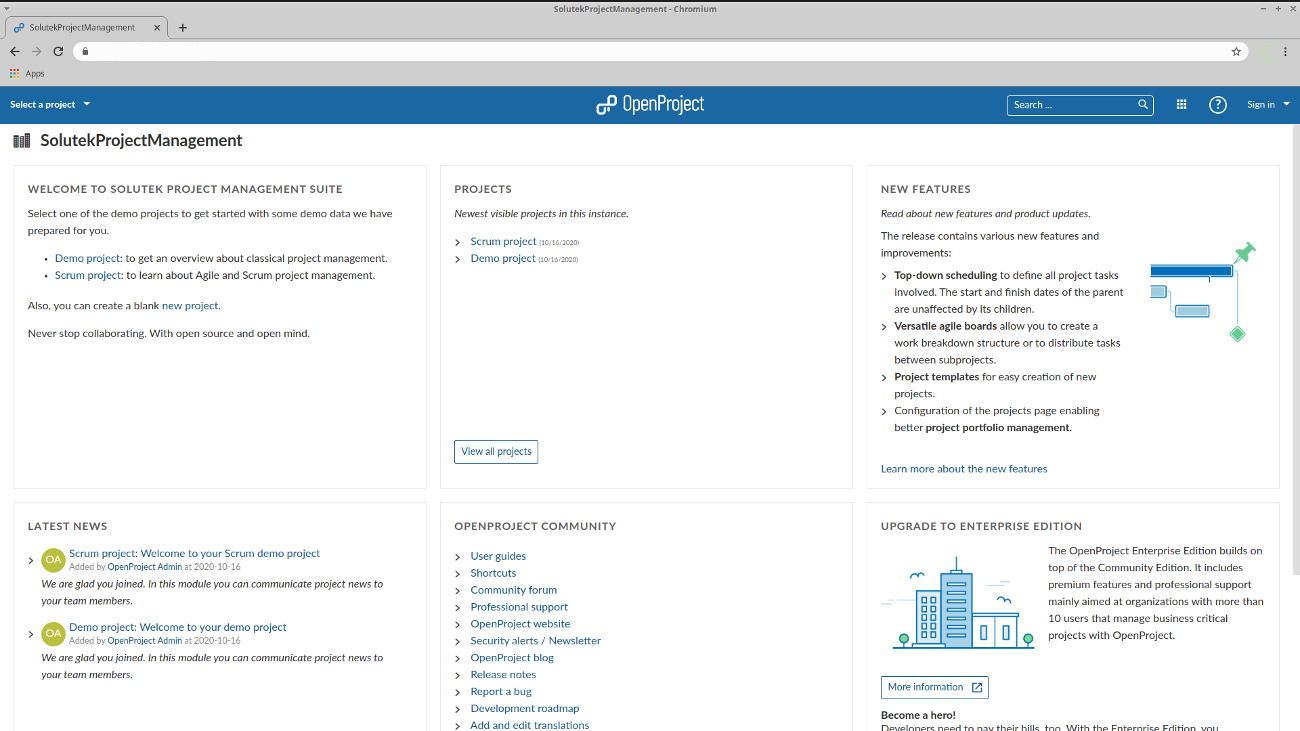Open the Demo project link in the welcome text

click(87, 258)
